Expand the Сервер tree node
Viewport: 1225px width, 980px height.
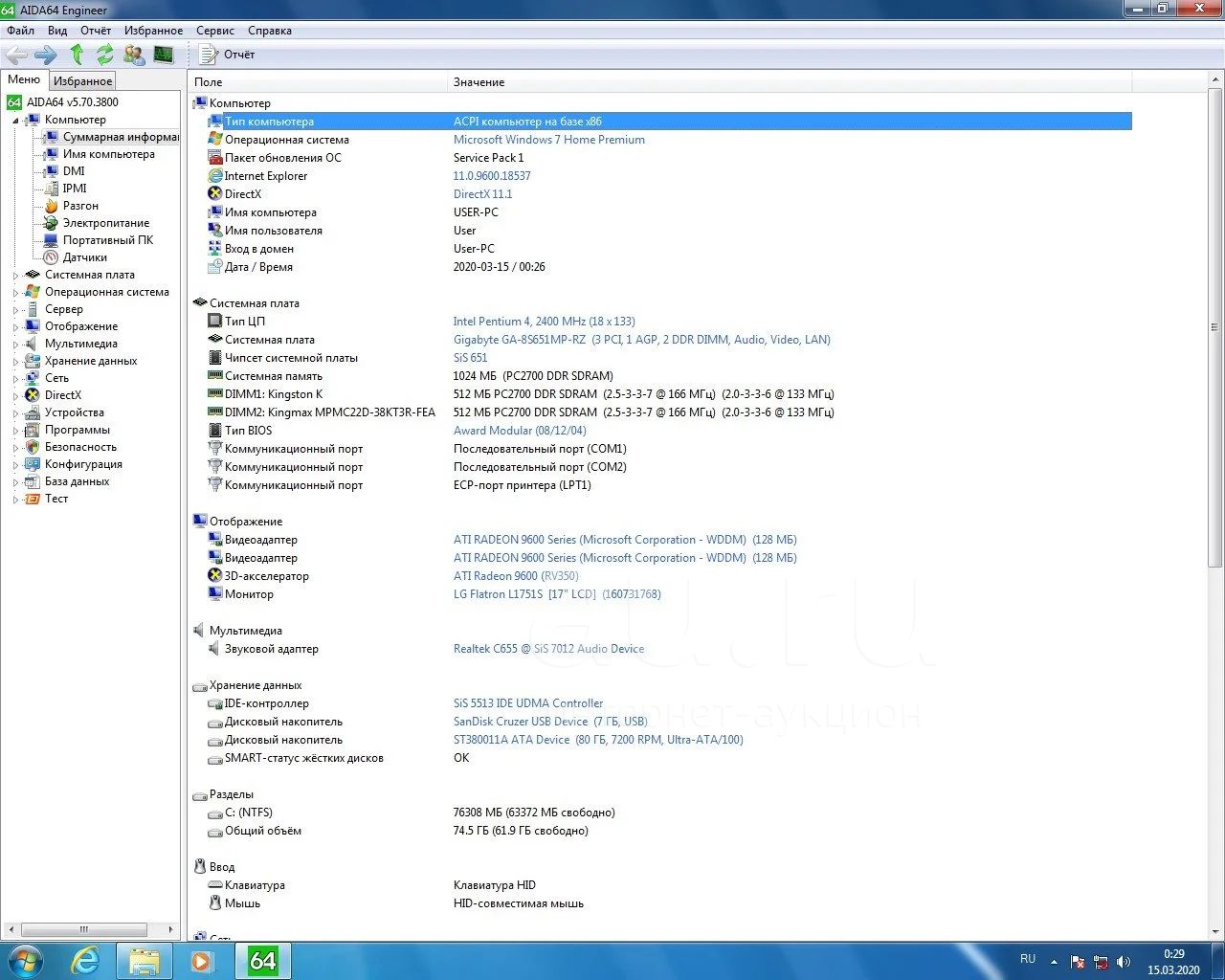point(15,310)
